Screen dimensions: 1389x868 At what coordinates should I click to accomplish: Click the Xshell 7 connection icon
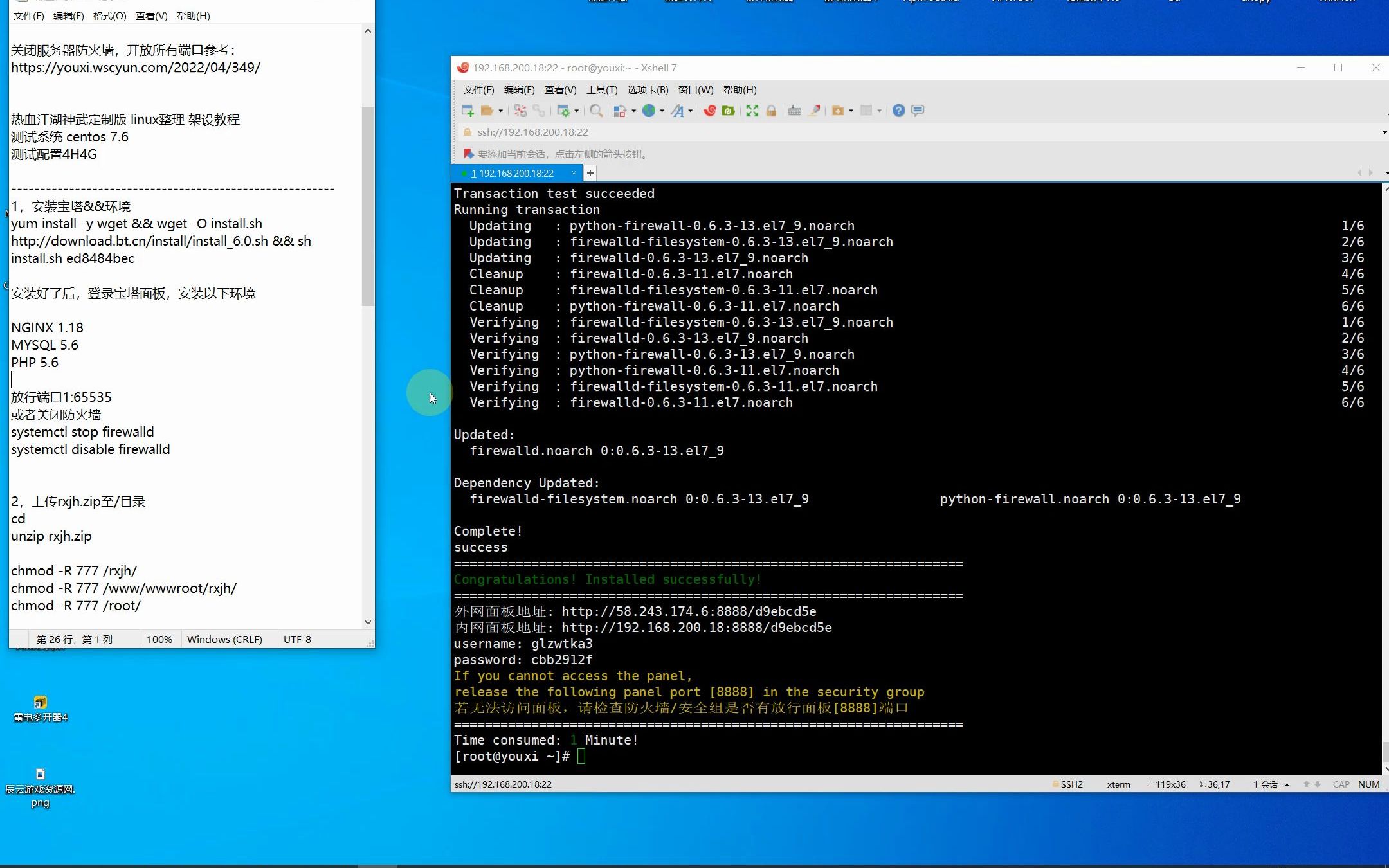tap(468, 110)
